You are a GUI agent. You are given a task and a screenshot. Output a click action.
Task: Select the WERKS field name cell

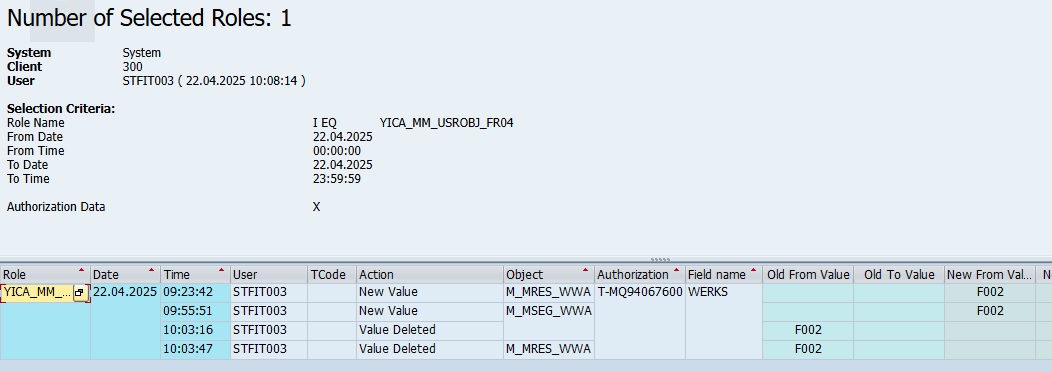[x=723, y=292]
